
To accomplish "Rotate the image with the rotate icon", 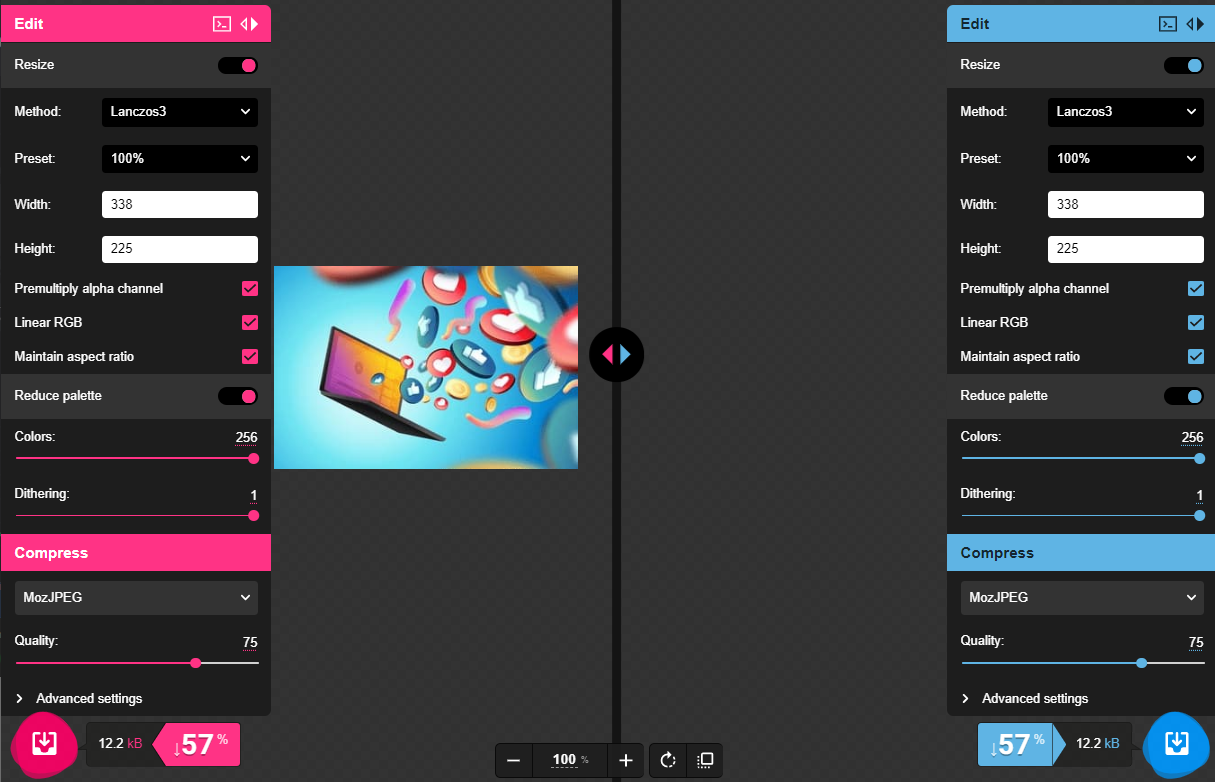I will 668,760.
